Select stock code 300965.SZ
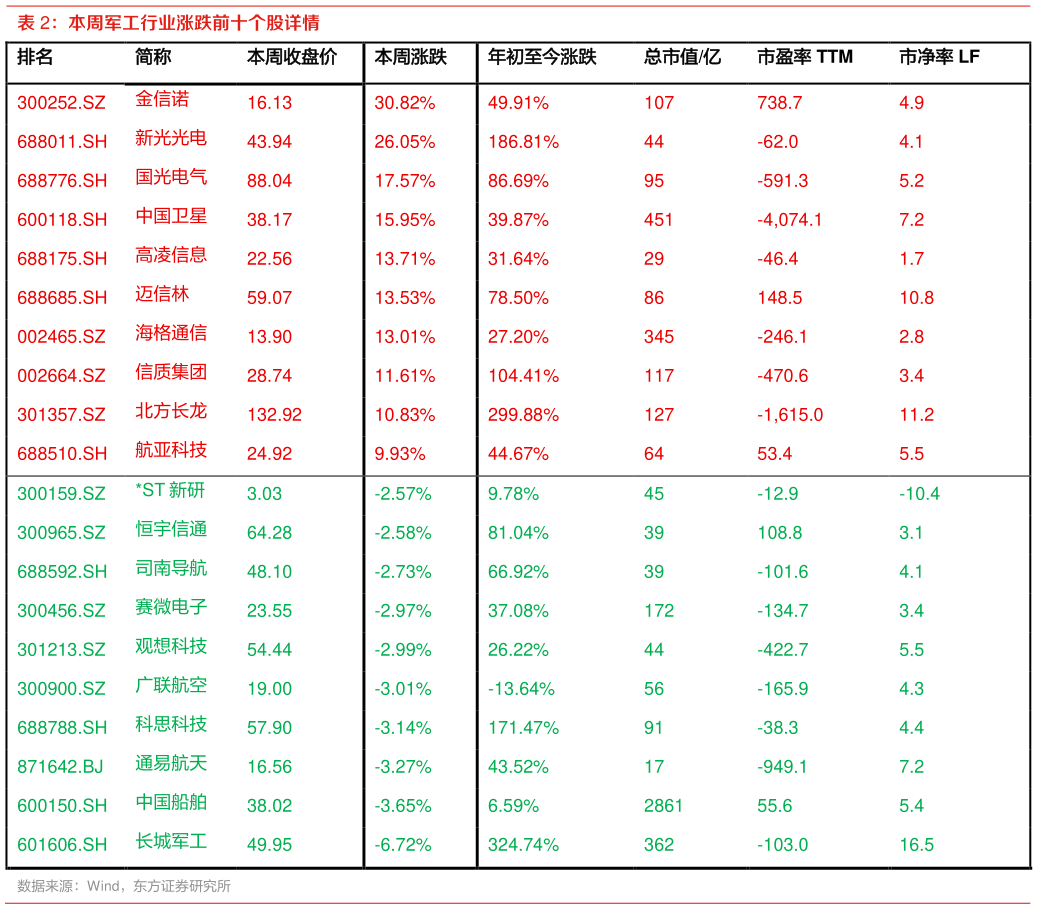The image size is (1038, 909). click(62, 534)
